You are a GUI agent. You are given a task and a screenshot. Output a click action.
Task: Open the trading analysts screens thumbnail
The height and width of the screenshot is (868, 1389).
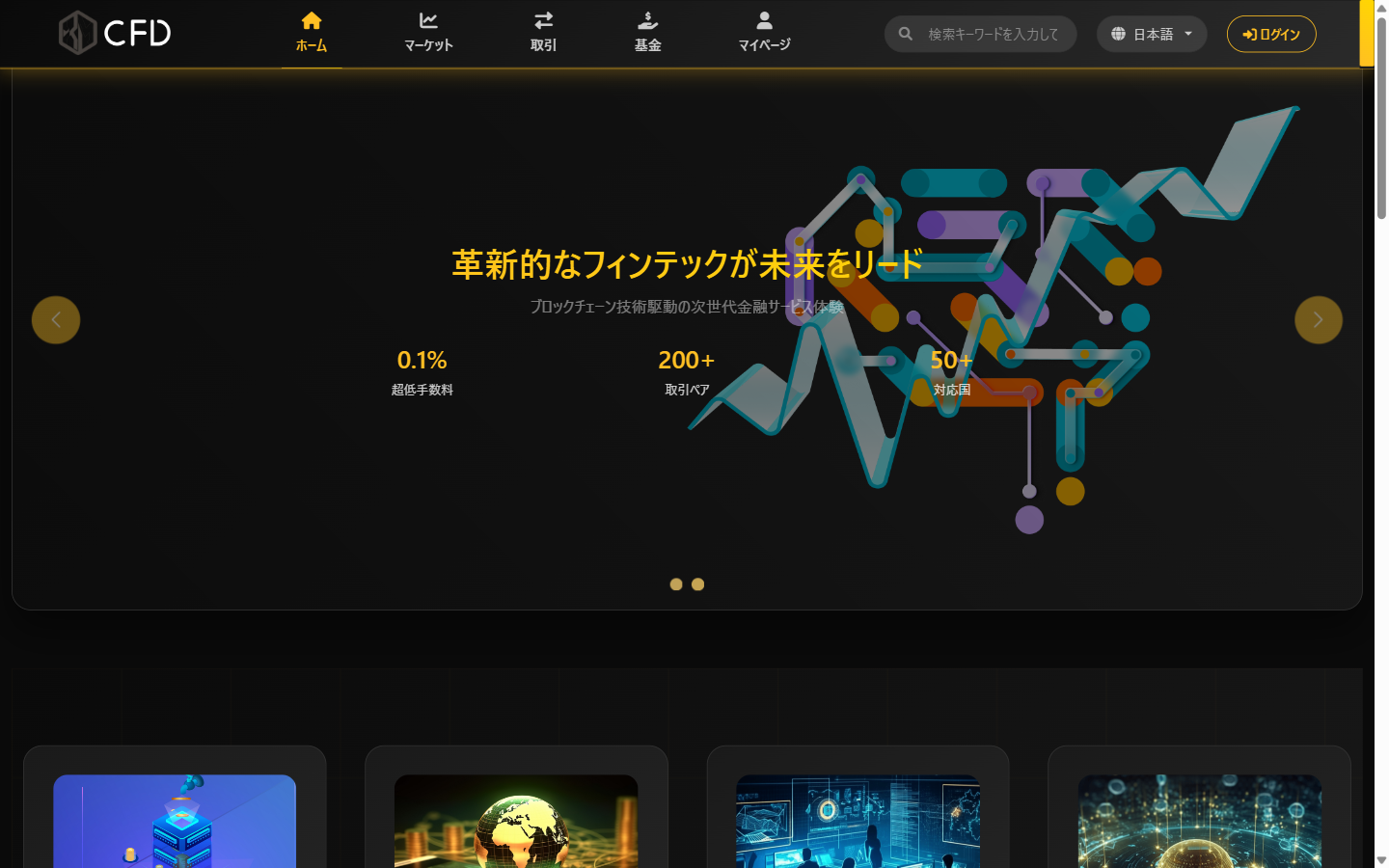pos(858,821)
